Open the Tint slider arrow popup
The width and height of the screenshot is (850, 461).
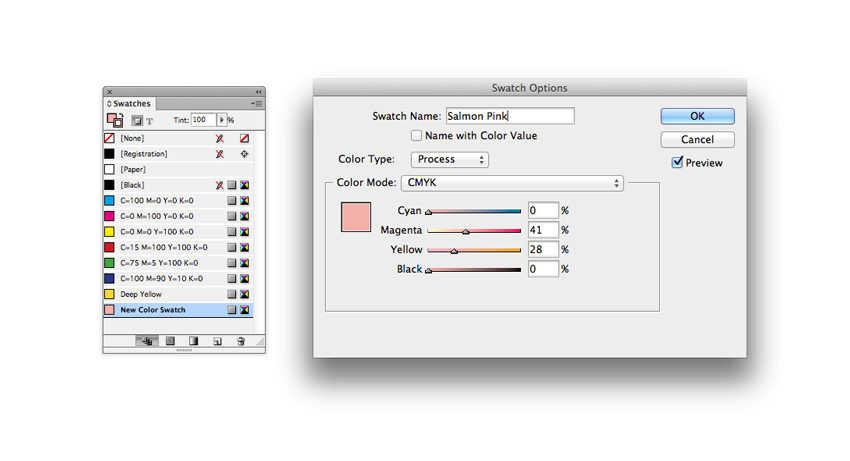tap(221, 120)
